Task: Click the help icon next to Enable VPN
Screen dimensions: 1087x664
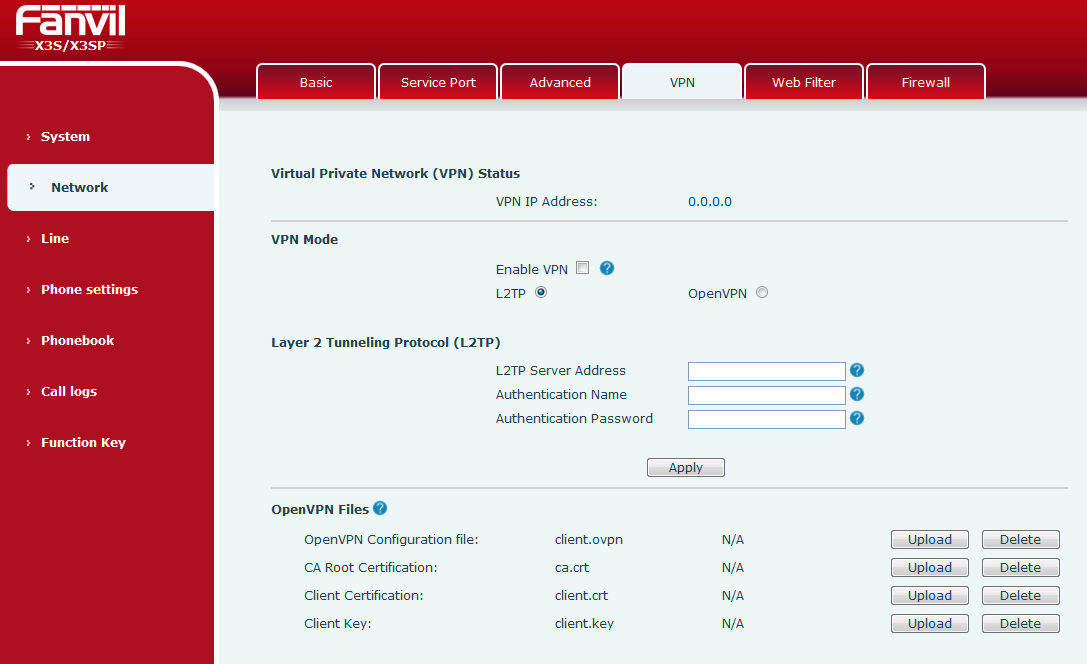Action: [x=607, y=268]
